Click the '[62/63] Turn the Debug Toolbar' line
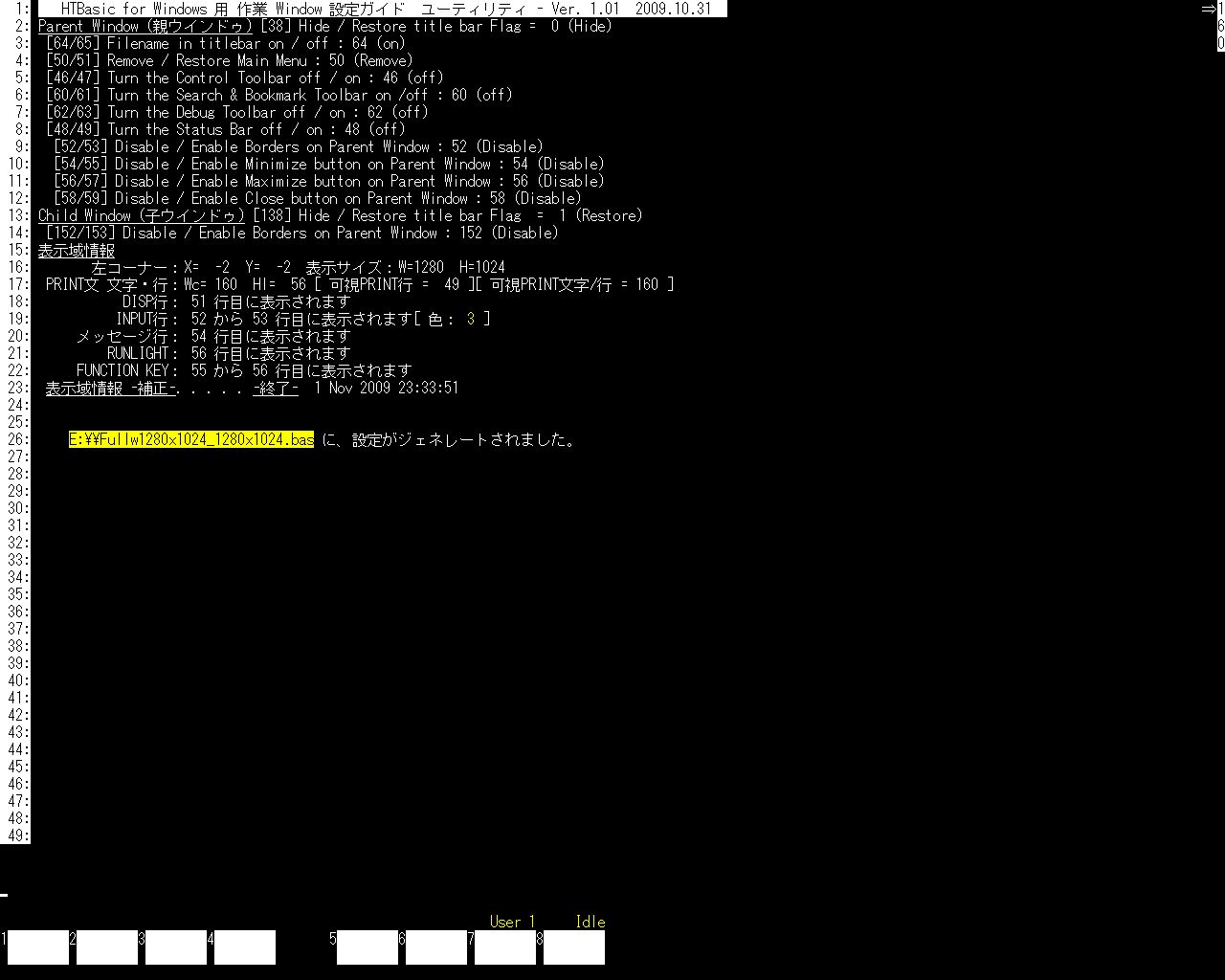Image resolution: width=1225 pixels, height=980 pixels. 237,112
